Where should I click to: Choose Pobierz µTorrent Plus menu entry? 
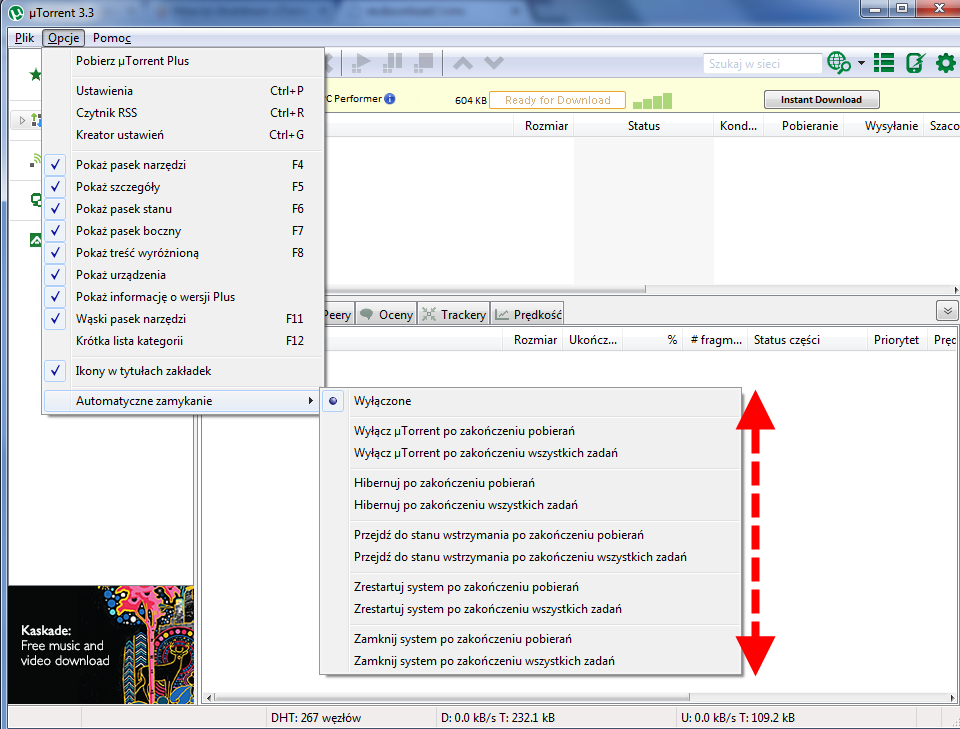click(x=182, y=61)
